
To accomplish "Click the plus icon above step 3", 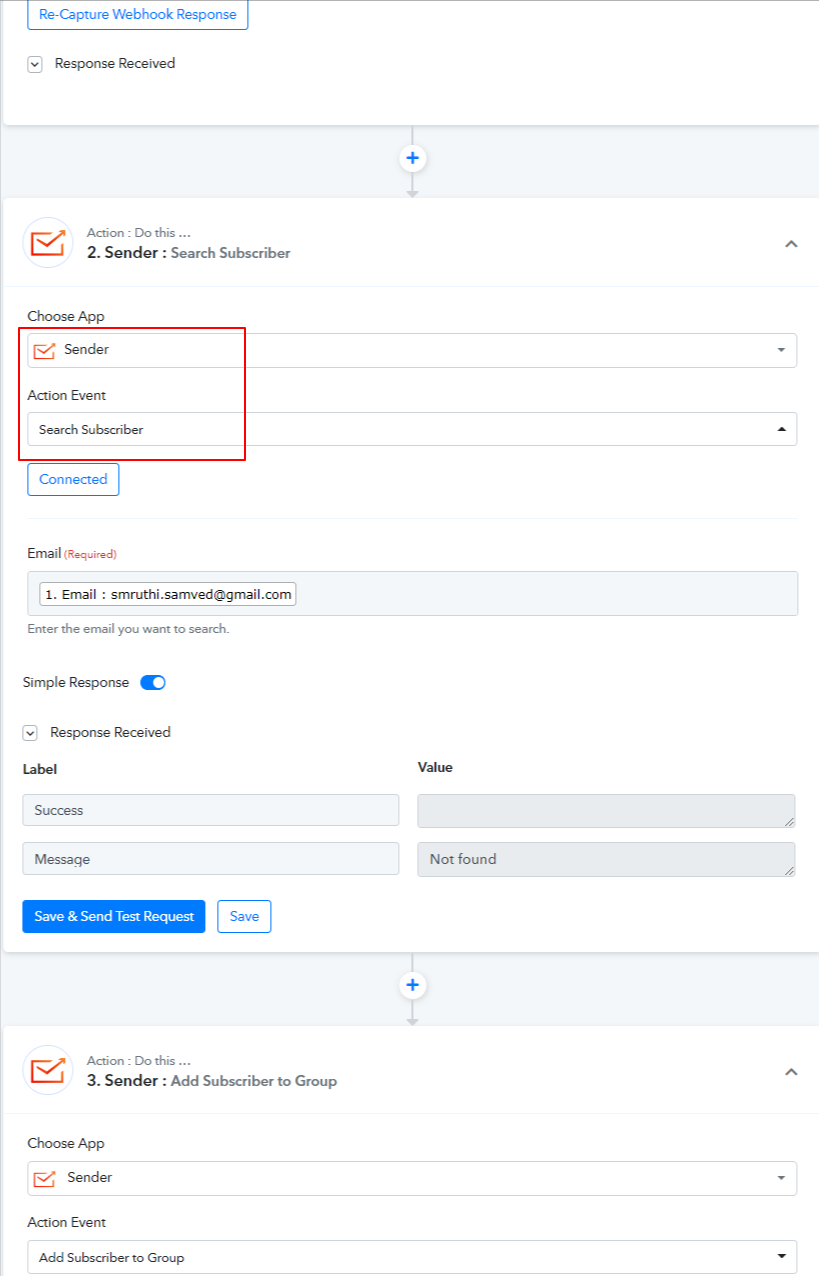I will click(x=412, y=985).
